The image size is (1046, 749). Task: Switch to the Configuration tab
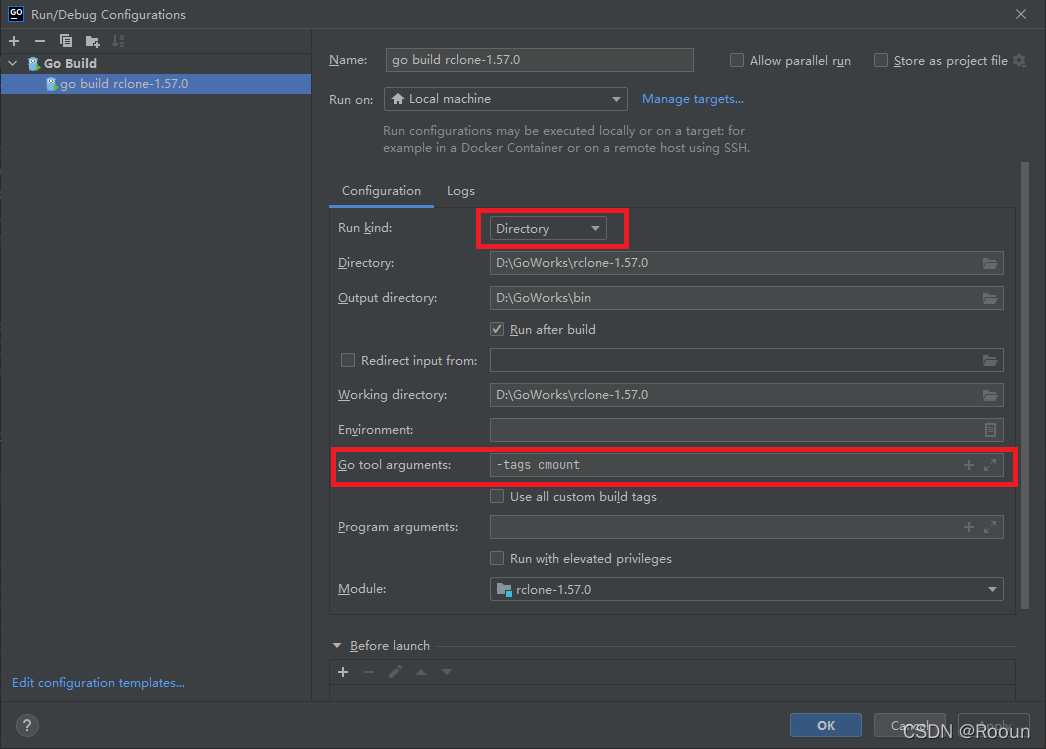[x=382, y=191]
